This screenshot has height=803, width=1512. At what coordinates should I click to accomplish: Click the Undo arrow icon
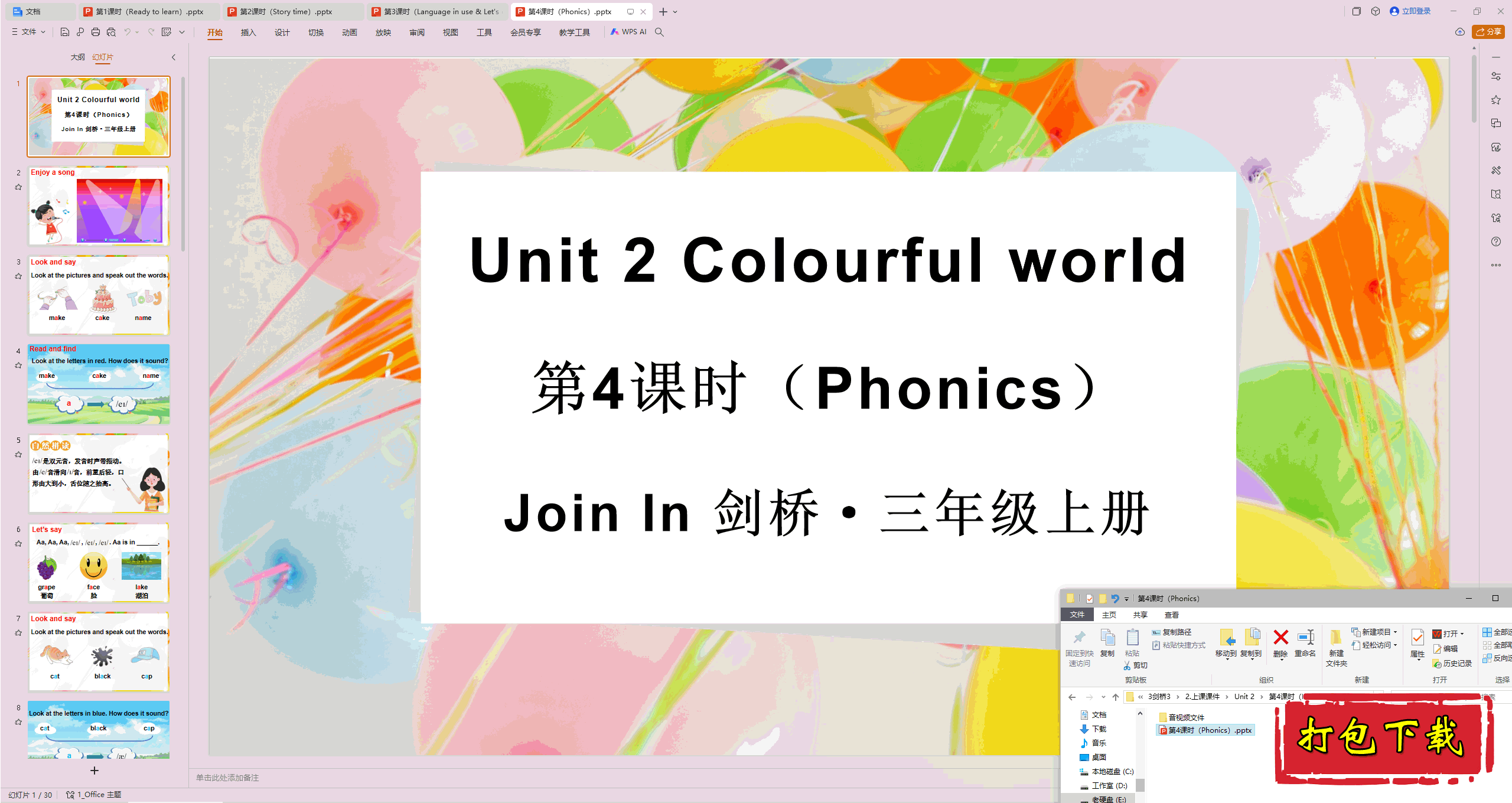click(x=127, y=32)
